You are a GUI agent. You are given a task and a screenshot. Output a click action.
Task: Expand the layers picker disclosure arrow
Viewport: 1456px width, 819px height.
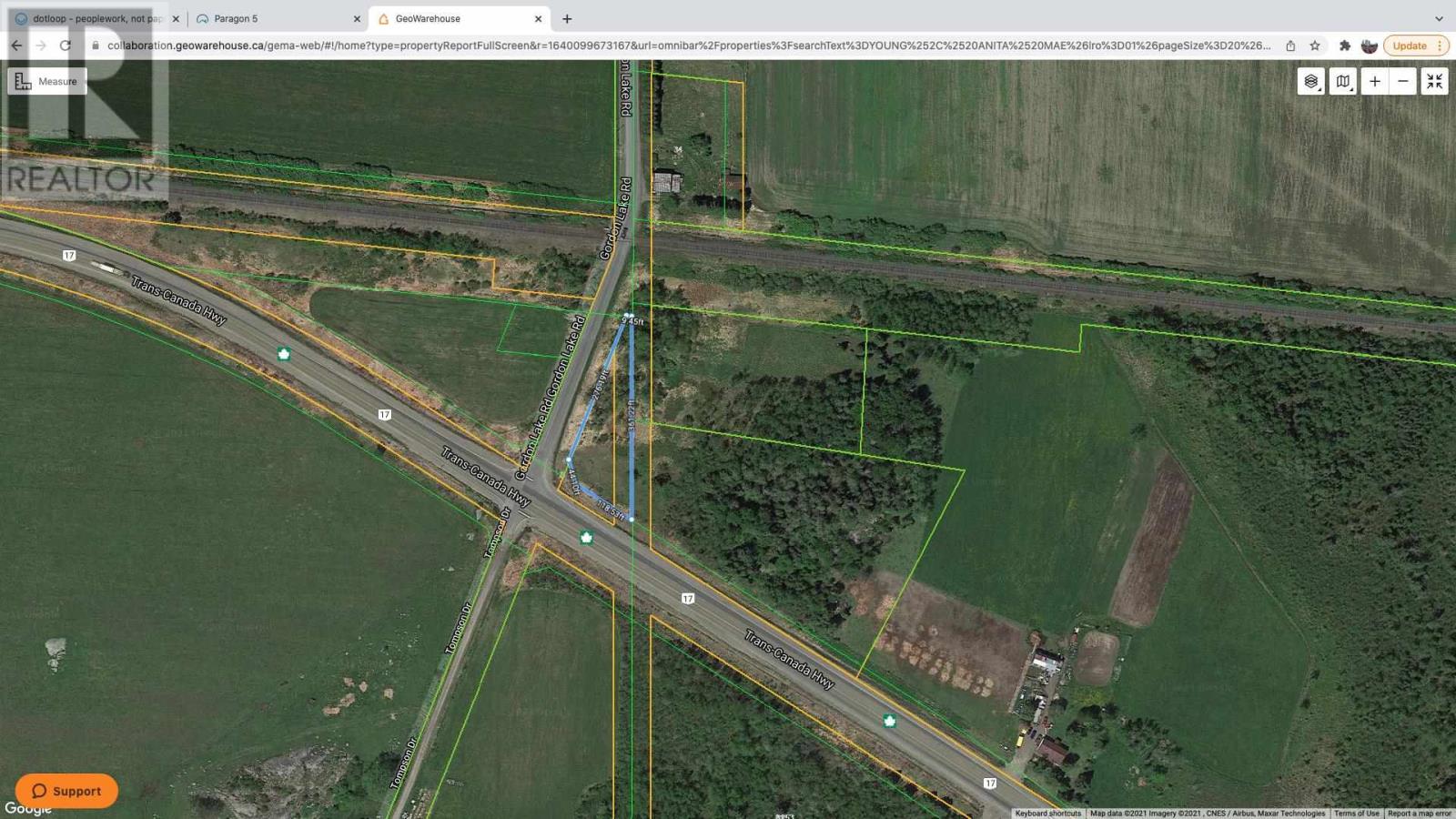1320,89
